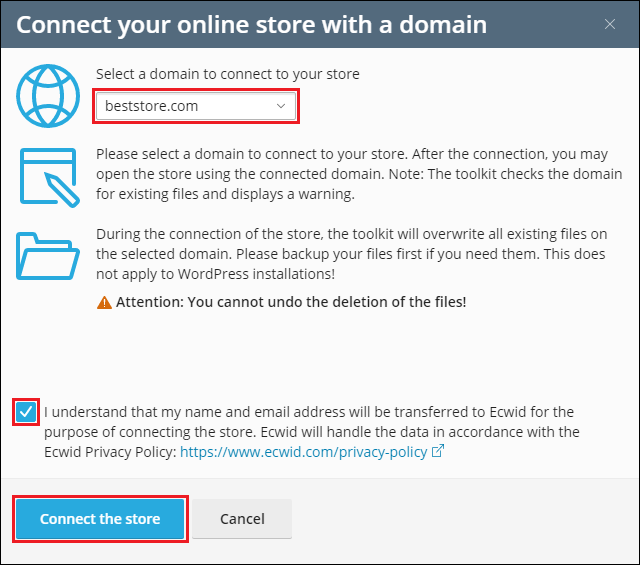Click the "Select a domain to connect" label
The width and height of the screenshot is (640, 565).
click(227, 74)
